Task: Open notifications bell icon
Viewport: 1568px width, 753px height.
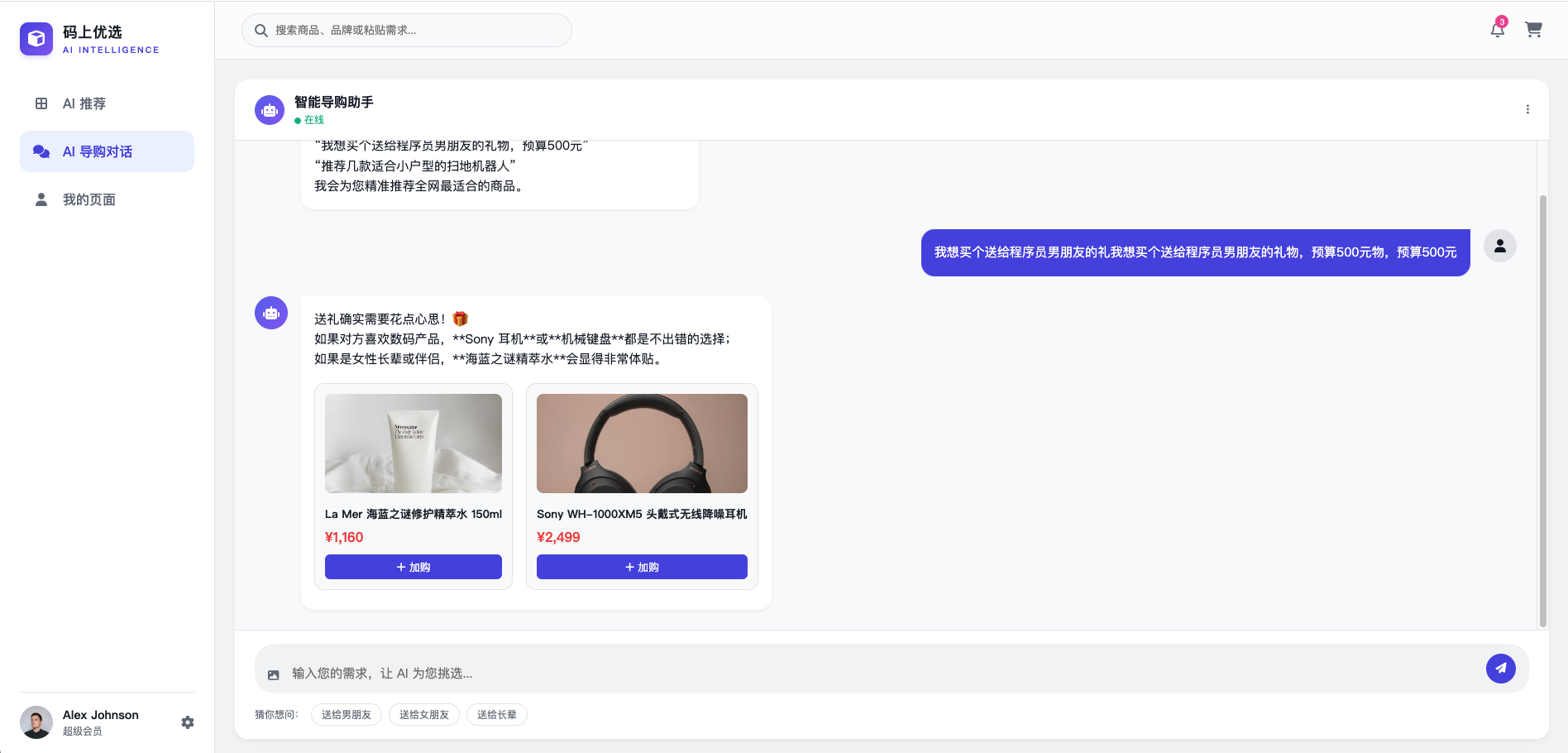Action: (x=1498, y=30)
